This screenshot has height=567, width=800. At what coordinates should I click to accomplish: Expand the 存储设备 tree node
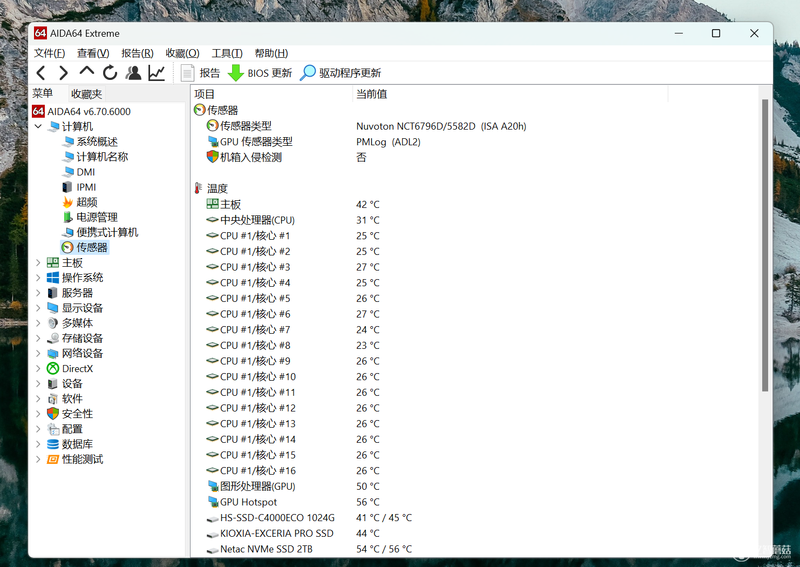pos(38,338)
